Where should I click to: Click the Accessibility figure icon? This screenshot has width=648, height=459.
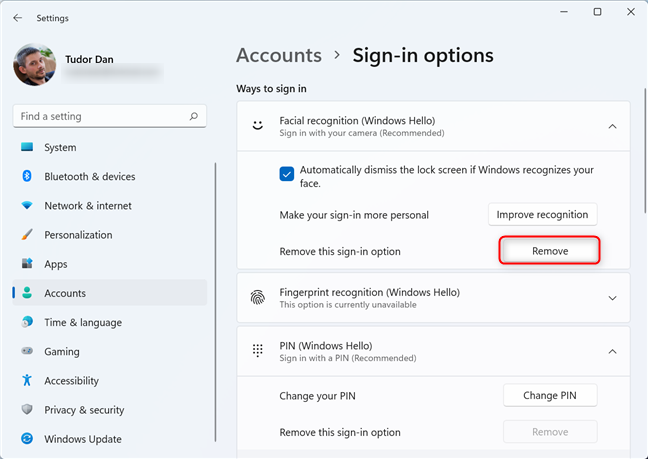coord(27,380)
